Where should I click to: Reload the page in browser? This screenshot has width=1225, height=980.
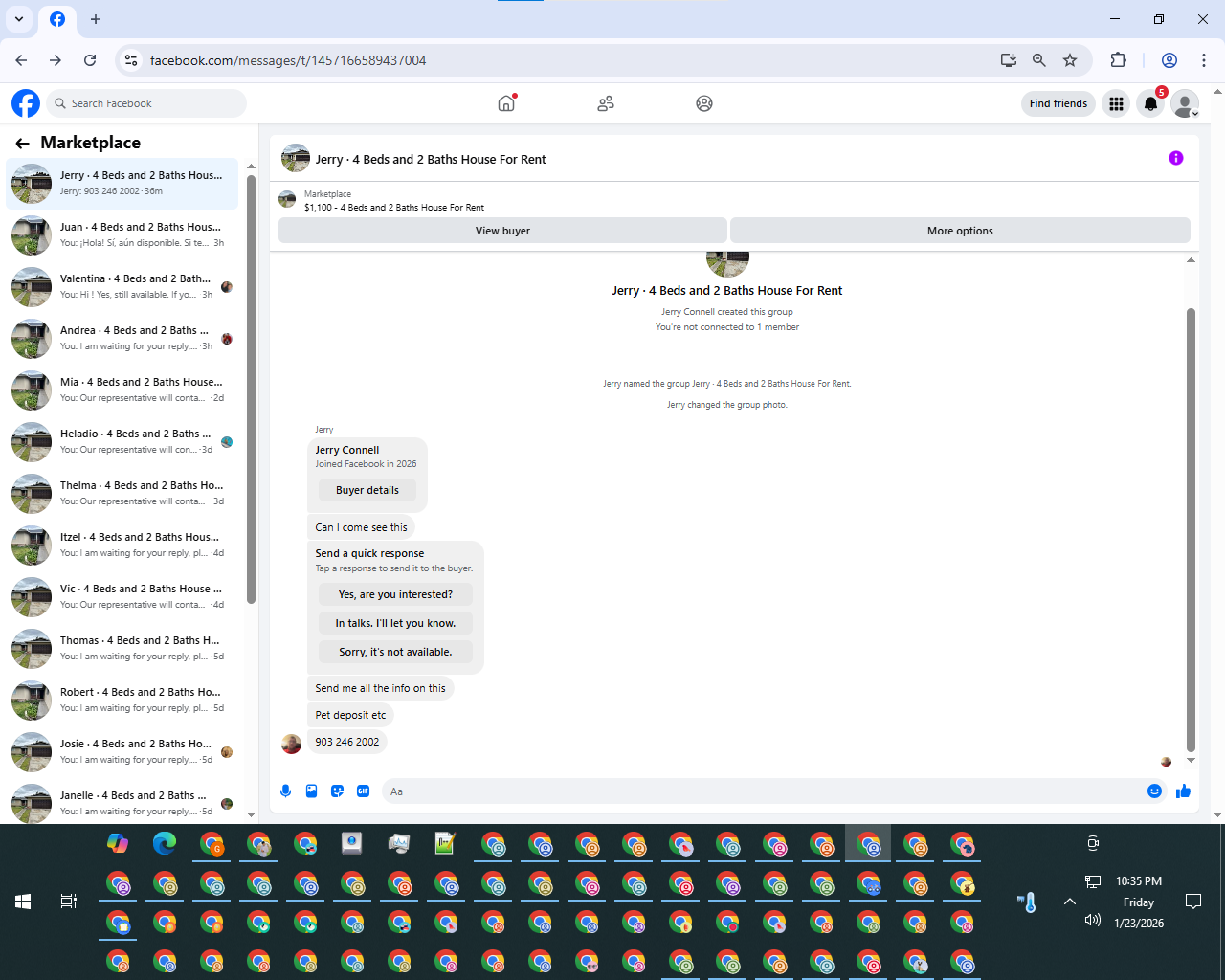click(90, 60)
